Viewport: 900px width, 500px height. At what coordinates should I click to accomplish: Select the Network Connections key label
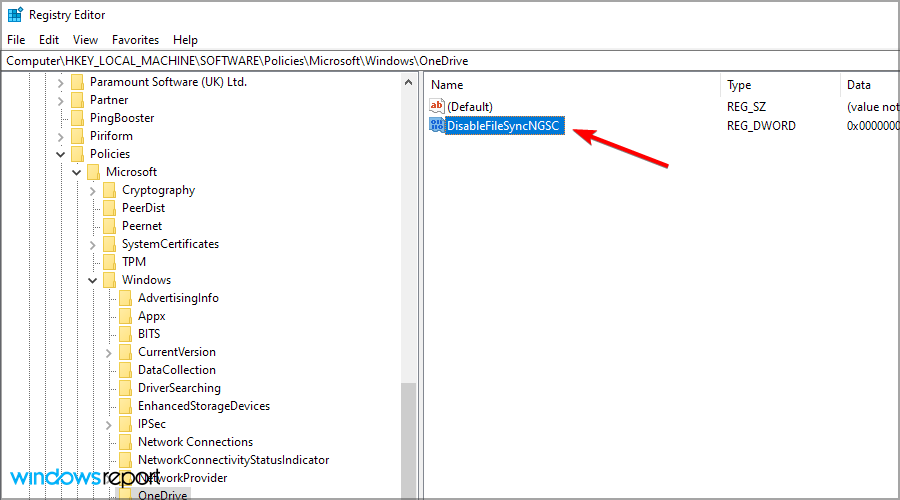click(195, 442)
